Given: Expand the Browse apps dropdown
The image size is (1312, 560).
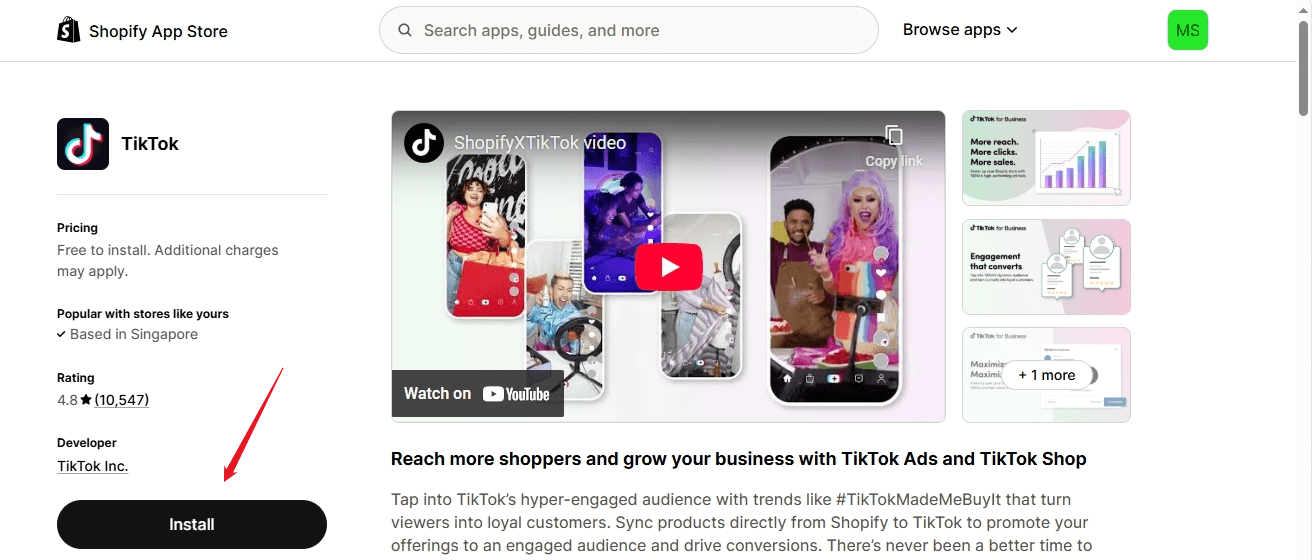Looking at the screenshot, I should pos(960,30).
